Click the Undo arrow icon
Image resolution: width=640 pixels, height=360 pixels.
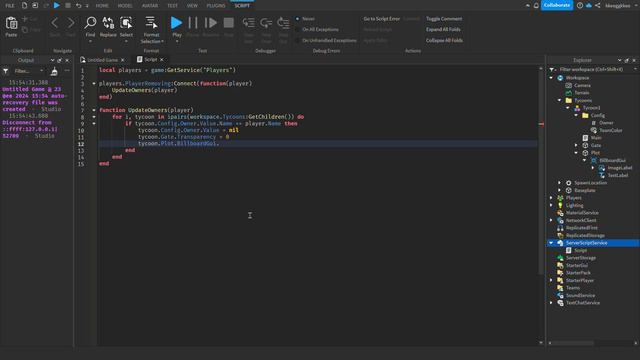coord(78,5)
